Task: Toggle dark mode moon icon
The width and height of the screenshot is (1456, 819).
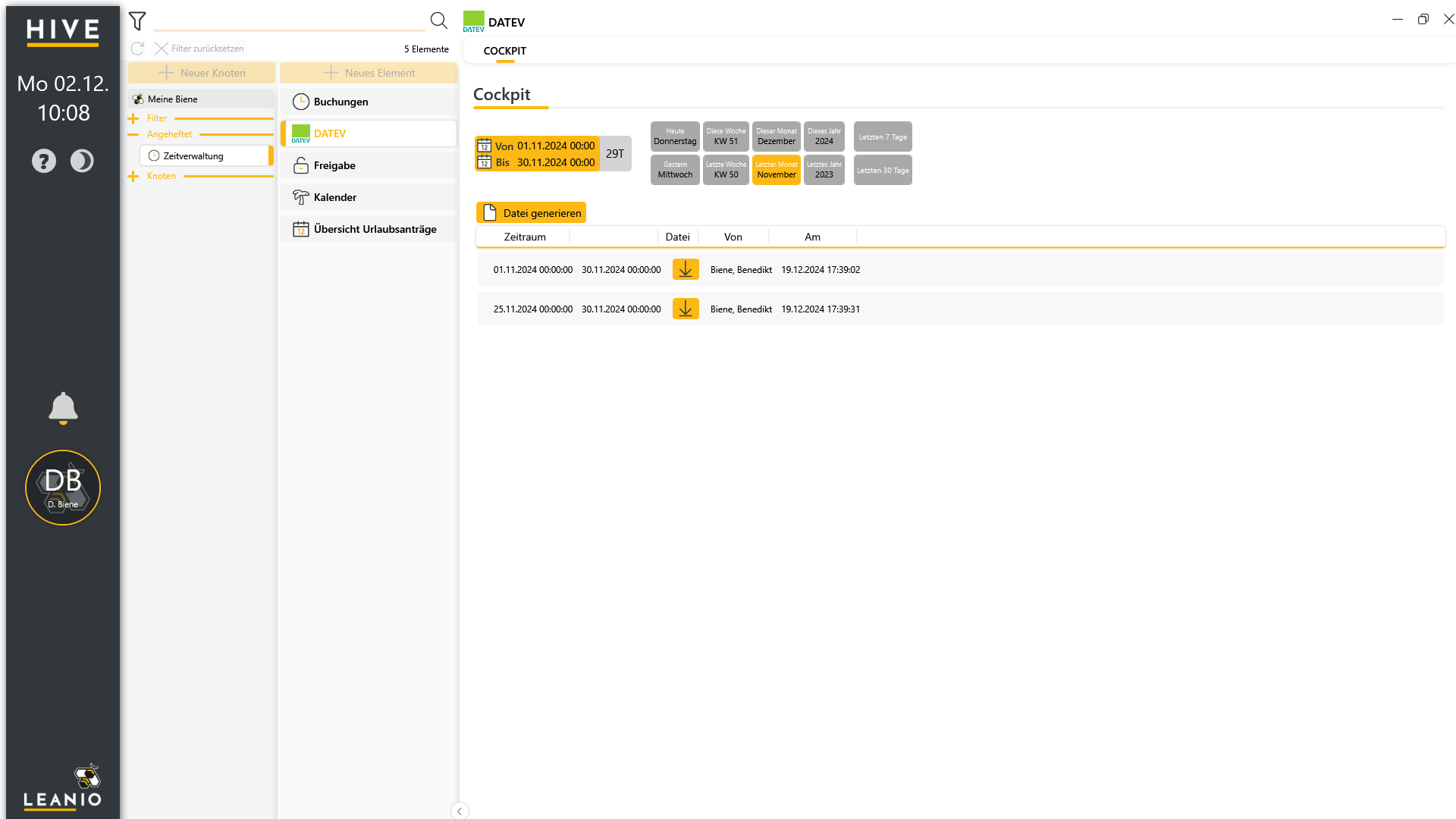Action: click(82, 161)
